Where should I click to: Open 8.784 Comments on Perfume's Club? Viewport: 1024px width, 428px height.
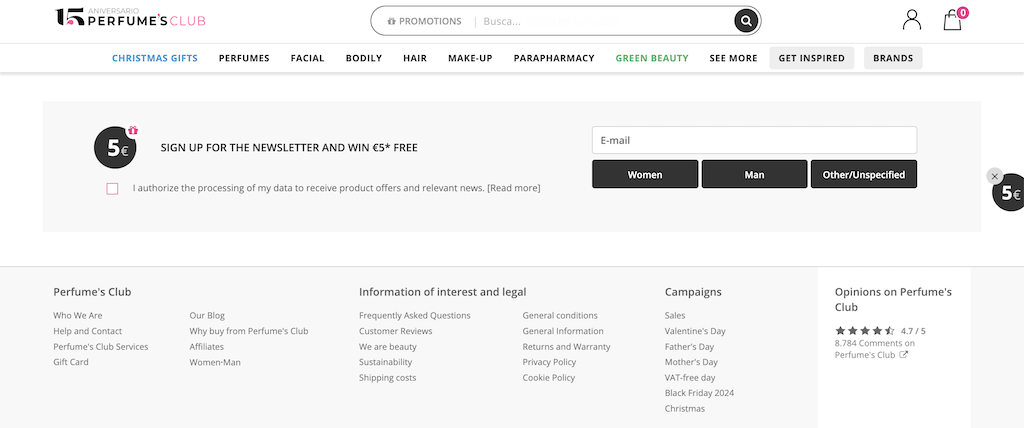pyautogui.click(x=874, y=349)
